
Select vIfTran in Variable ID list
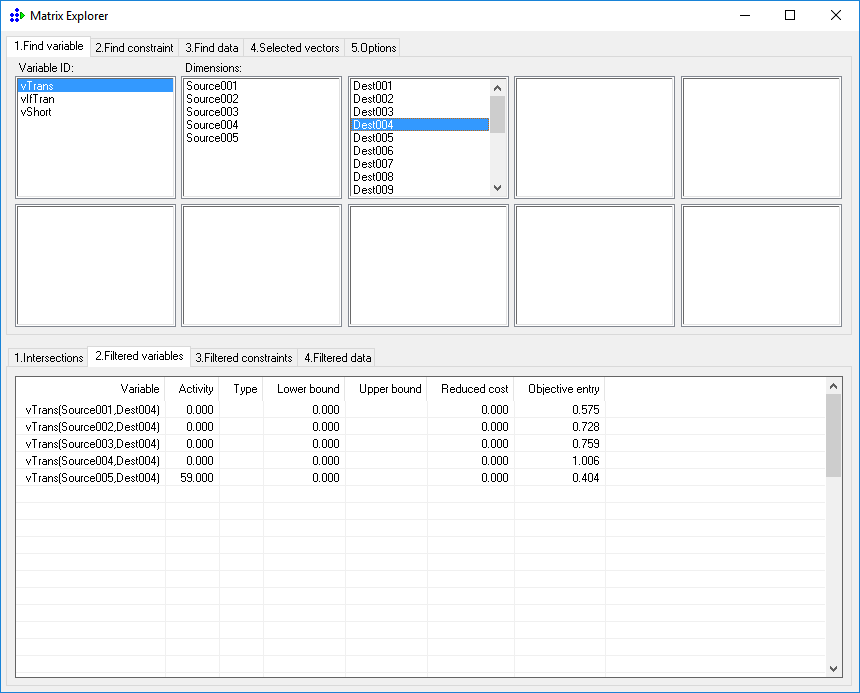37,99
